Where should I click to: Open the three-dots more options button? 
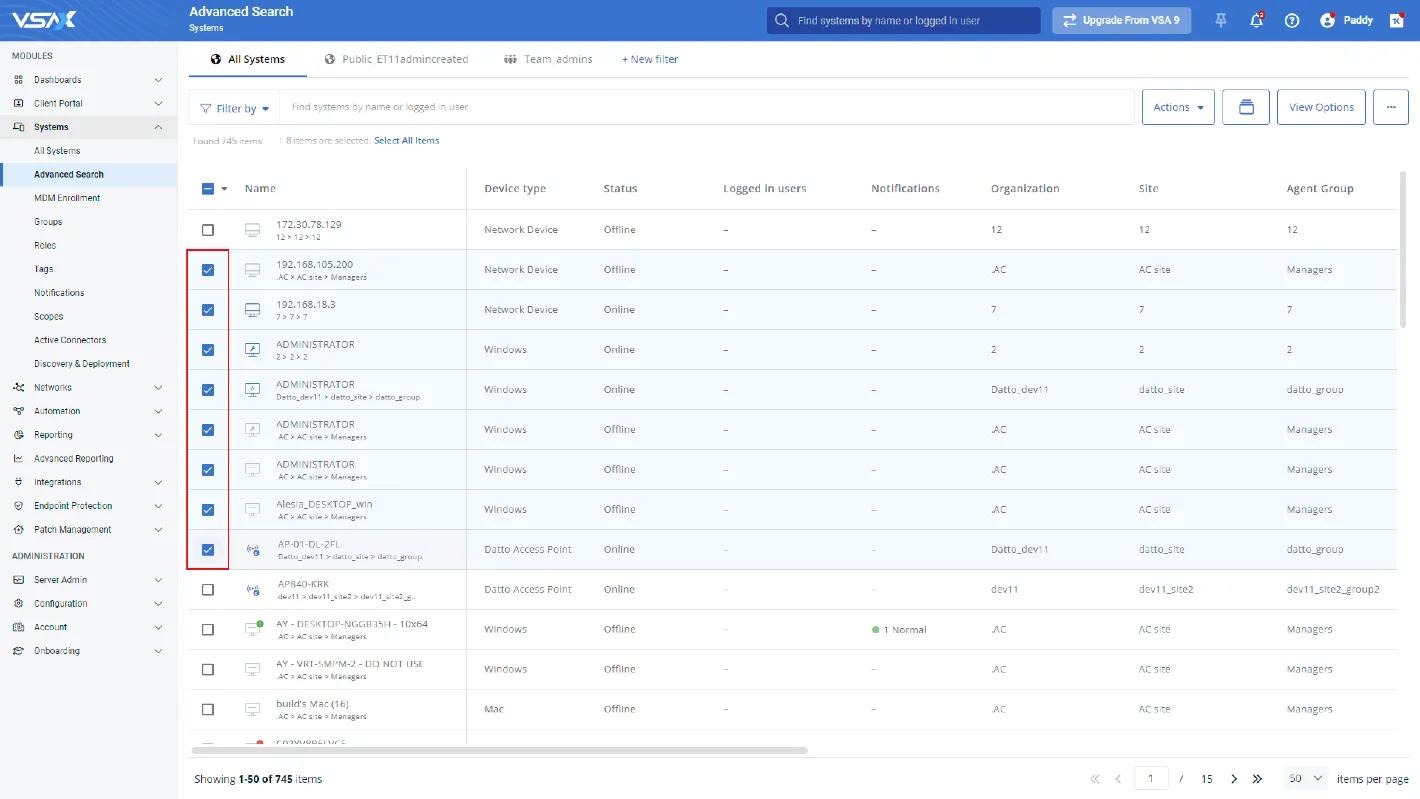(x=1390, y=107)
